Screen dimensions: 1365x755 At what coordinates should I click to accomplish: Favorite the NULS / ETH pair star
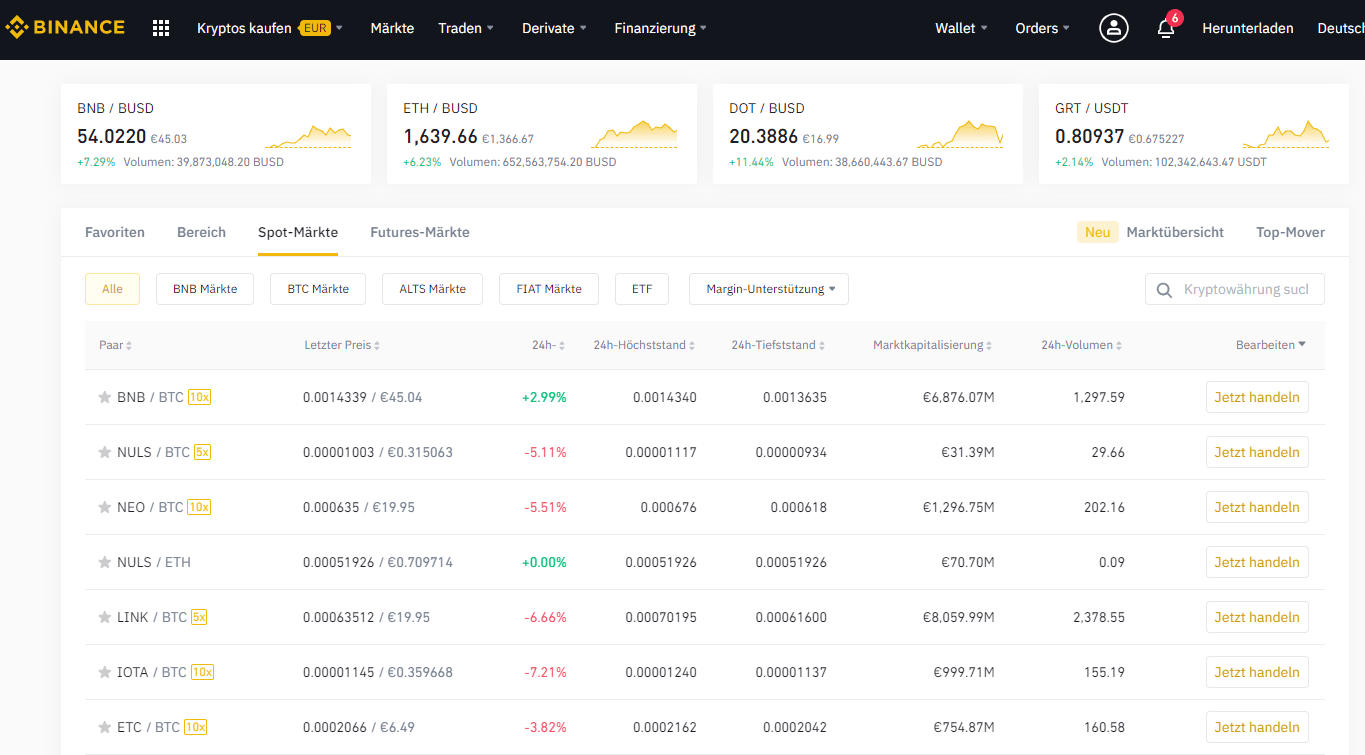point(104,562)
